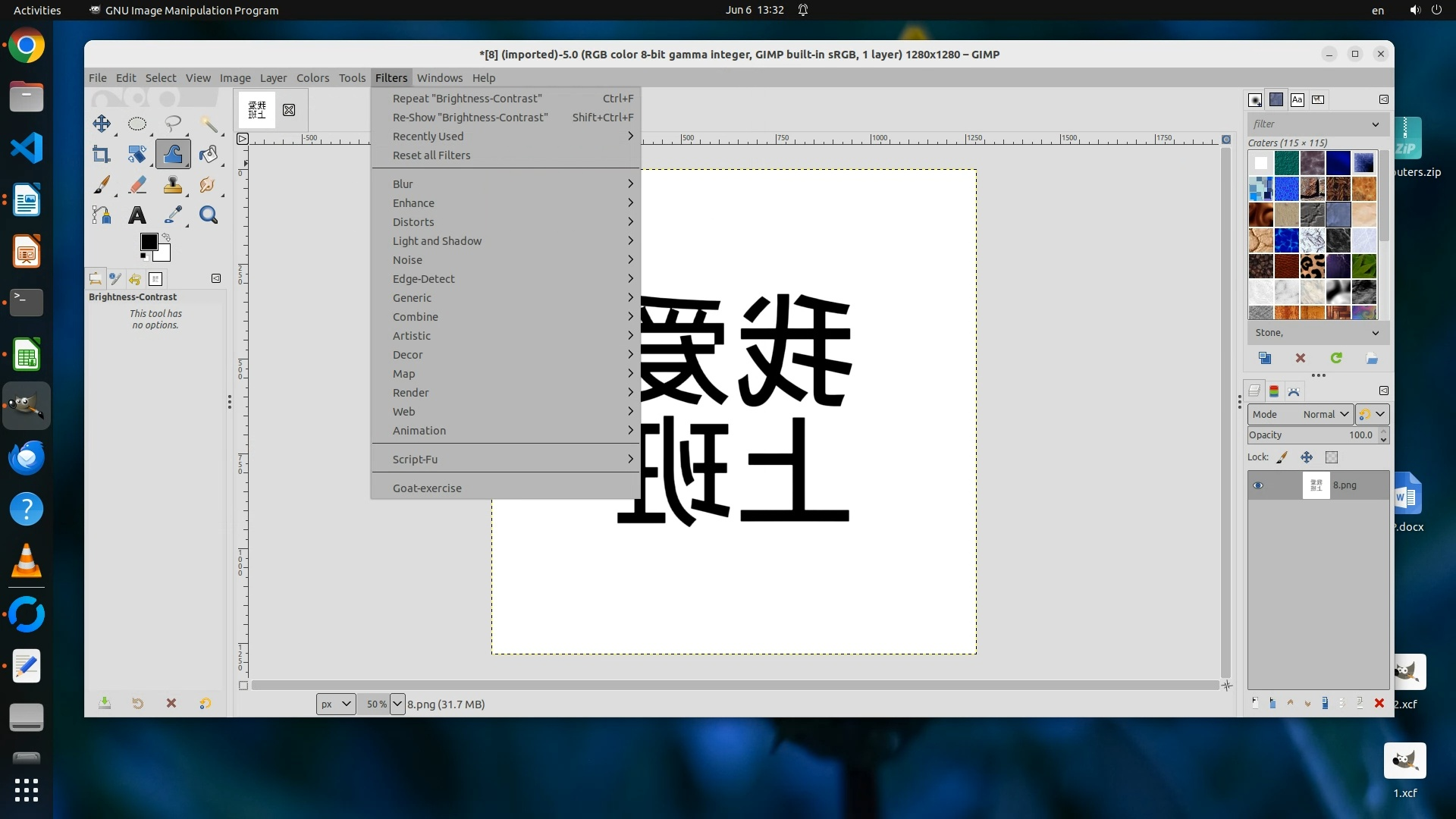
Task: Activate the Paths tool
Action: (101, 215)
